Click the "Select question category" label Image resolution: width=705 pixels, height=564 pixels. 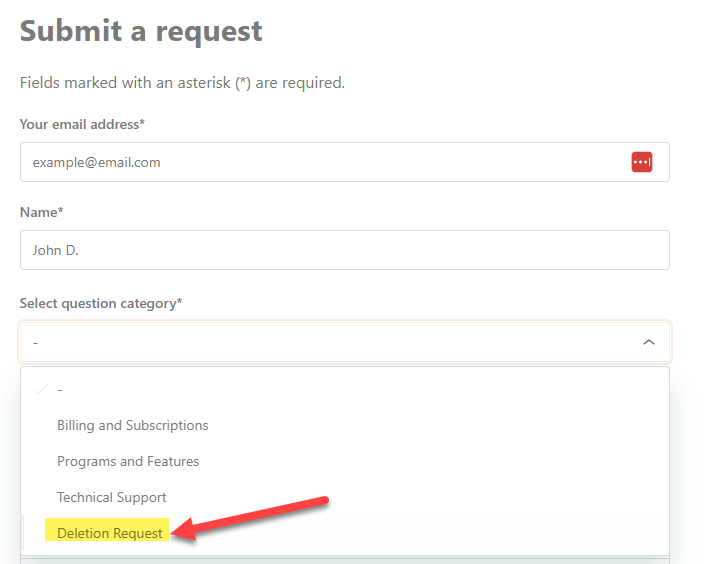[100, 303]
